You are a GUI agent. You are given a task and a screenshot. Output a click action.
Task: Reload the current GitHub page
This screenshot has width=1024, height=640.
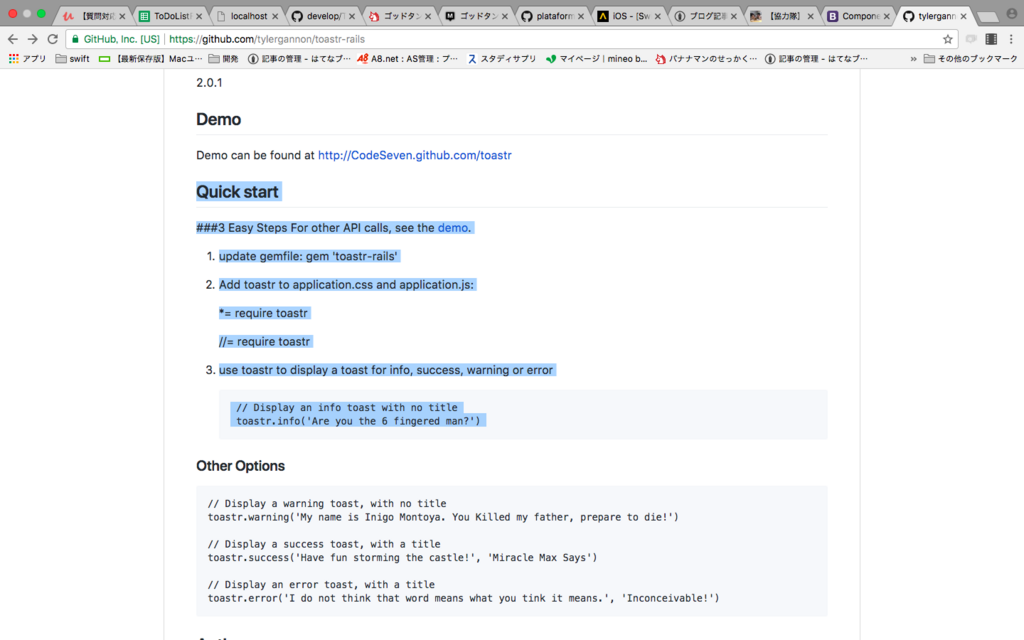coord(53,39)
